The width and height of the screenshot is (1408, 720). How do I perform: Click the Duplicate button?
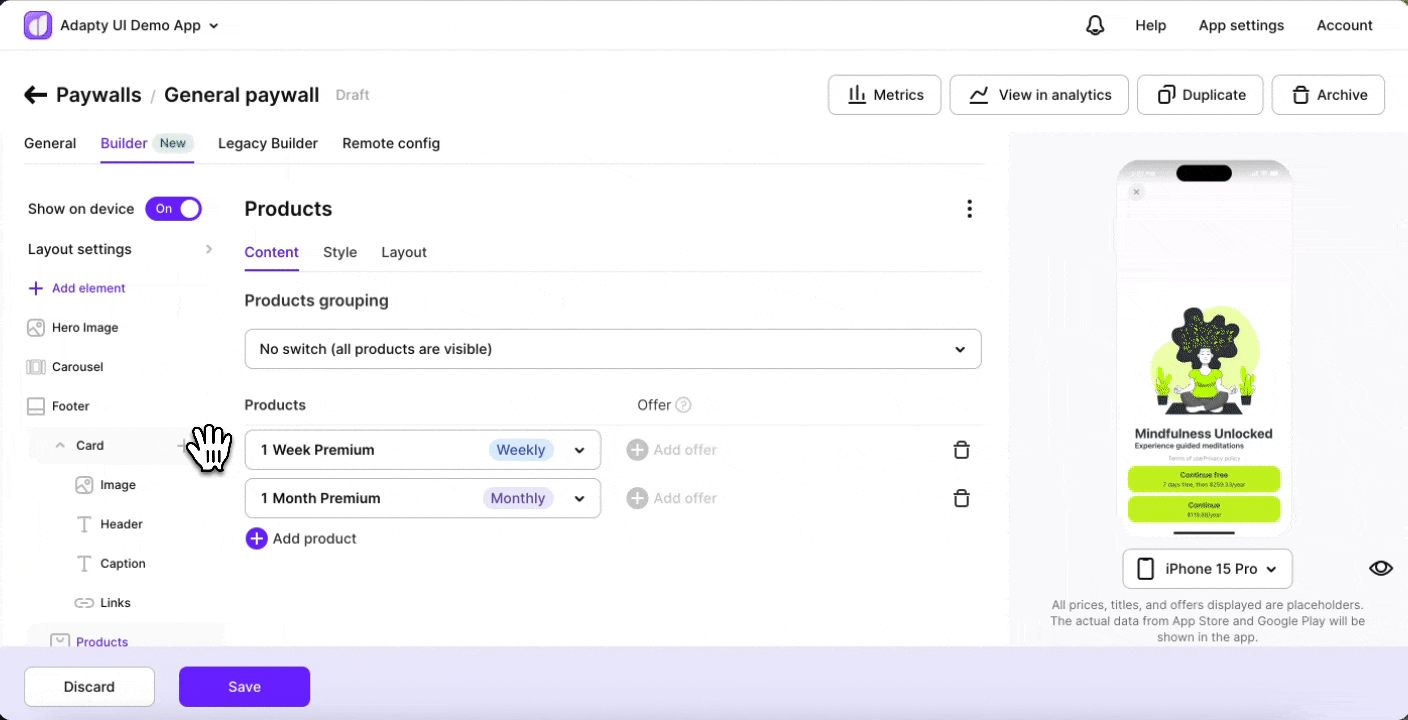(x=1200, y=95)
